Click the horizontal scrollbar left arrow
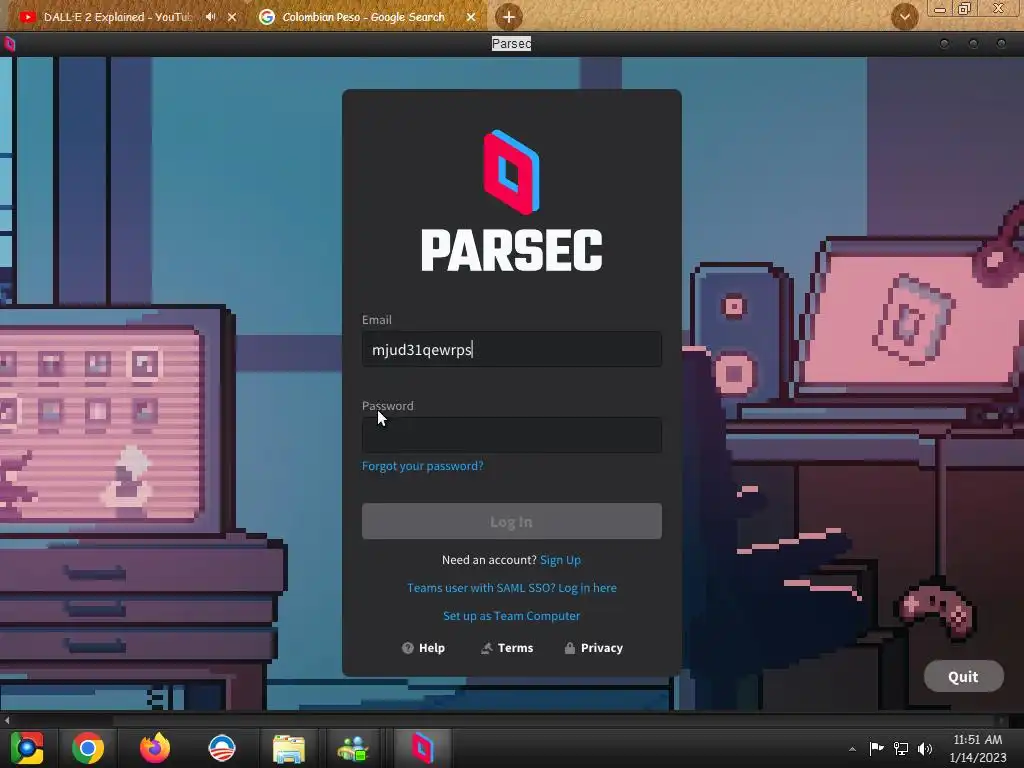1024x768 pixels. pyautogui.click(x=7, y=720)
